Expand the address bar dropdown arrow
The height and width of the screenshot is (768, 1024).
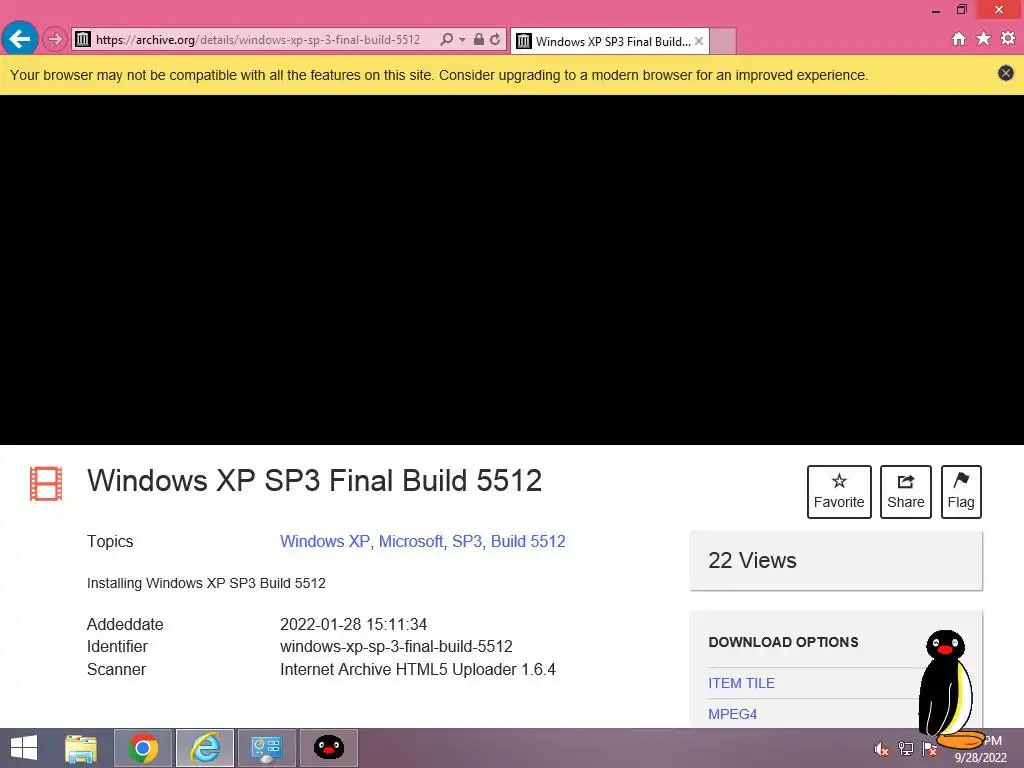pos(462,40)
